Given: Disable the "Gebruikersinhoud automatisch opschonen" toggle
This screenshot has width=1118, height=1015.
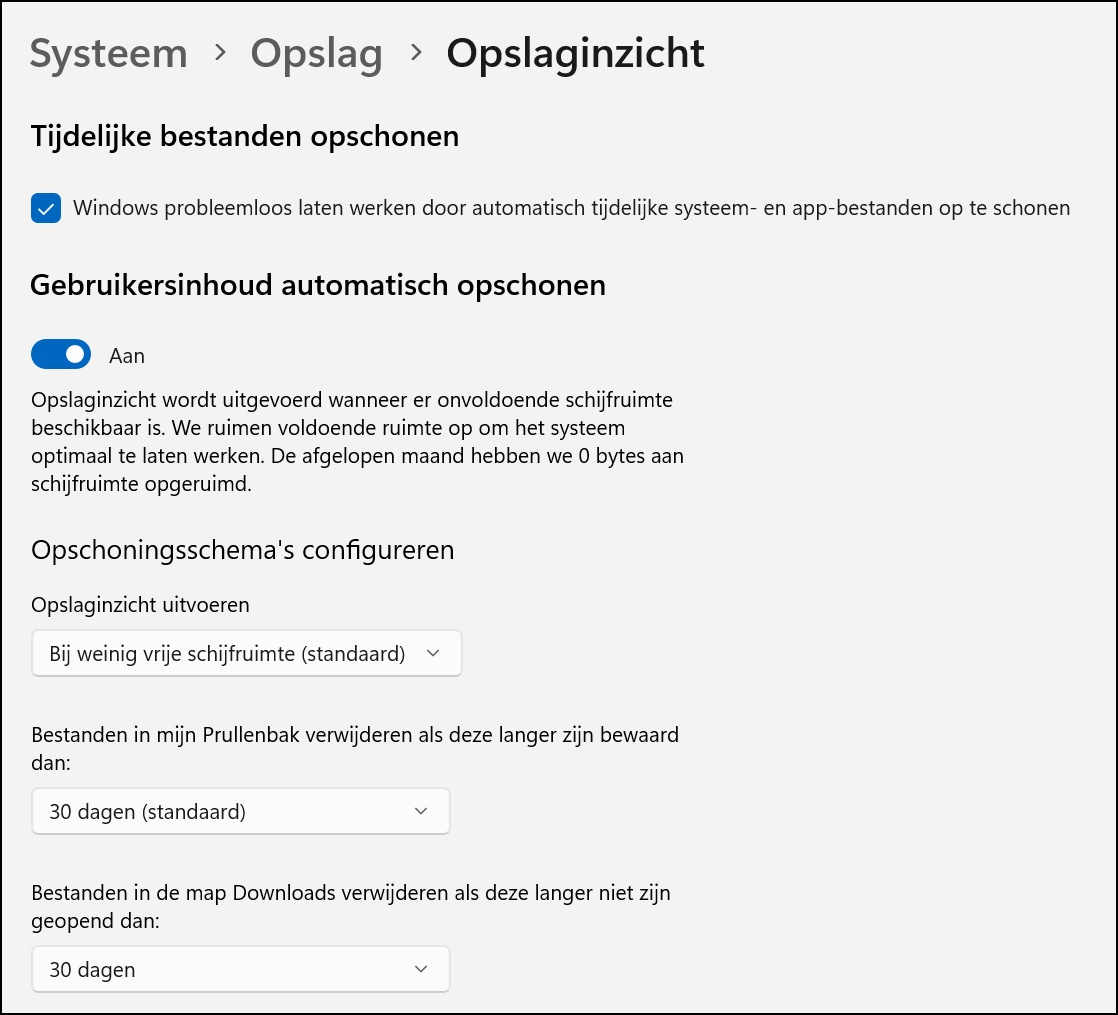Looking at the screenshot, I should (60, 354).
